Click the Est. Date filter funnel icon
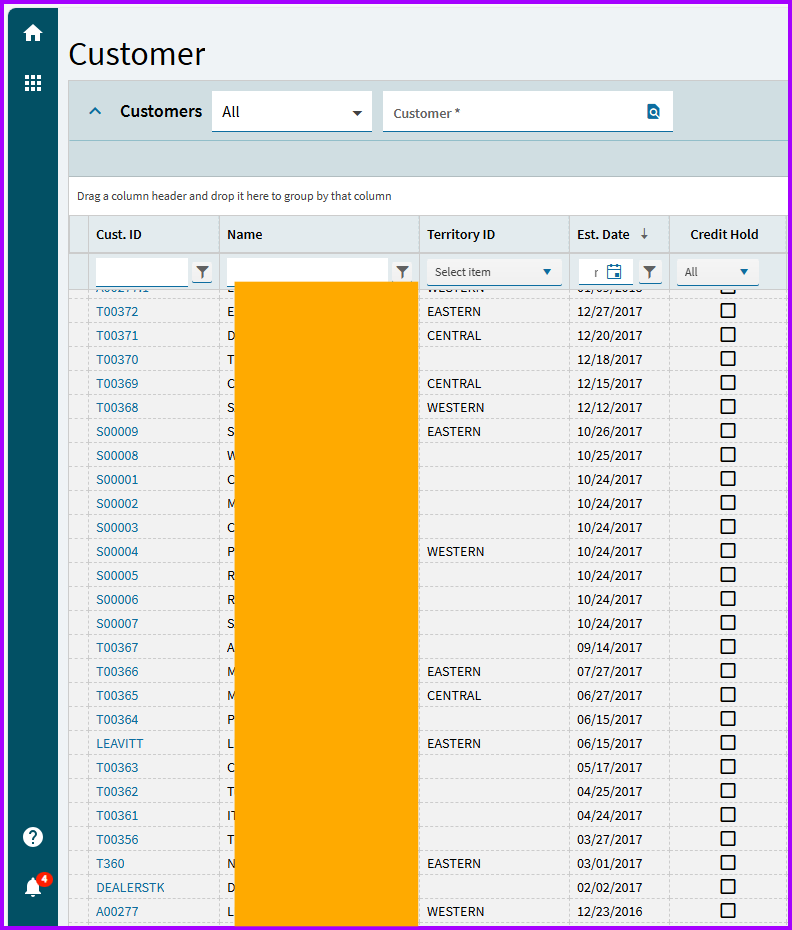The width and height of the screenshot is (792, 930). 650,272
